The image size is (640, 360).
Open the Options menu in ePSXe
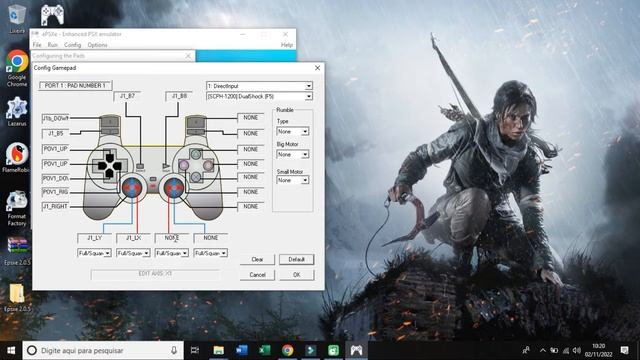tap(97, 45)
